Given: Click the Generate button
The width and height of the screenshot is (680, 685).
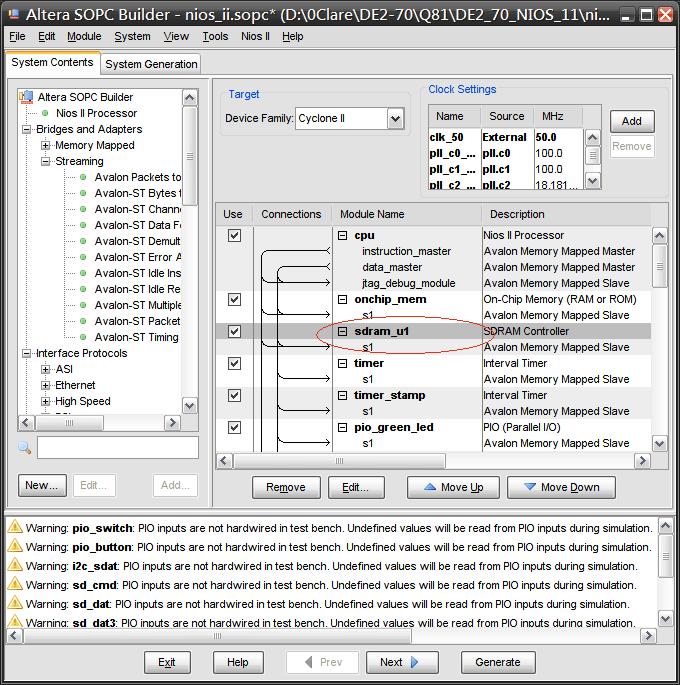Looking at the screenshot, I should 498,662.
